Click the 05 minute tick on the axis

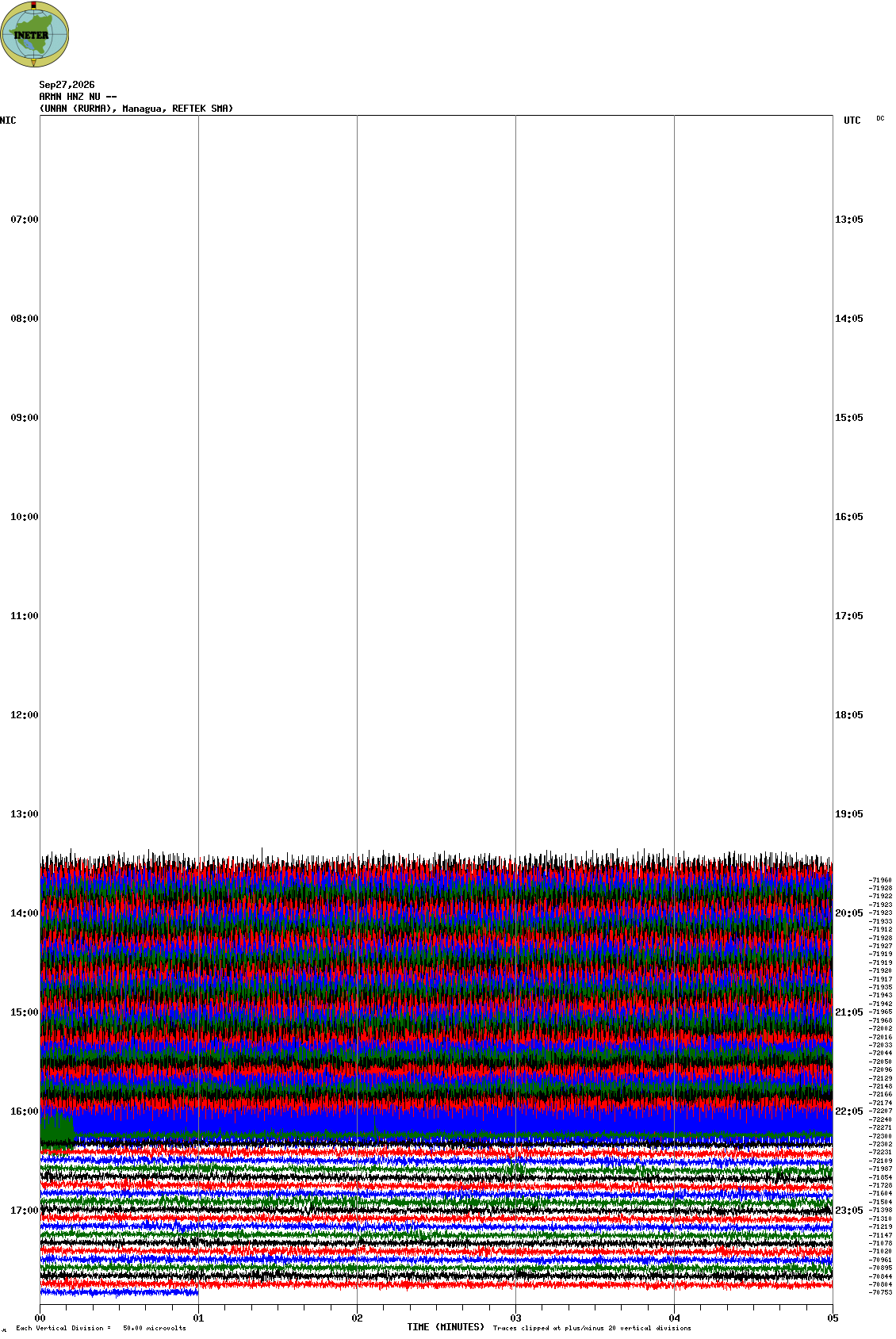833,1318
